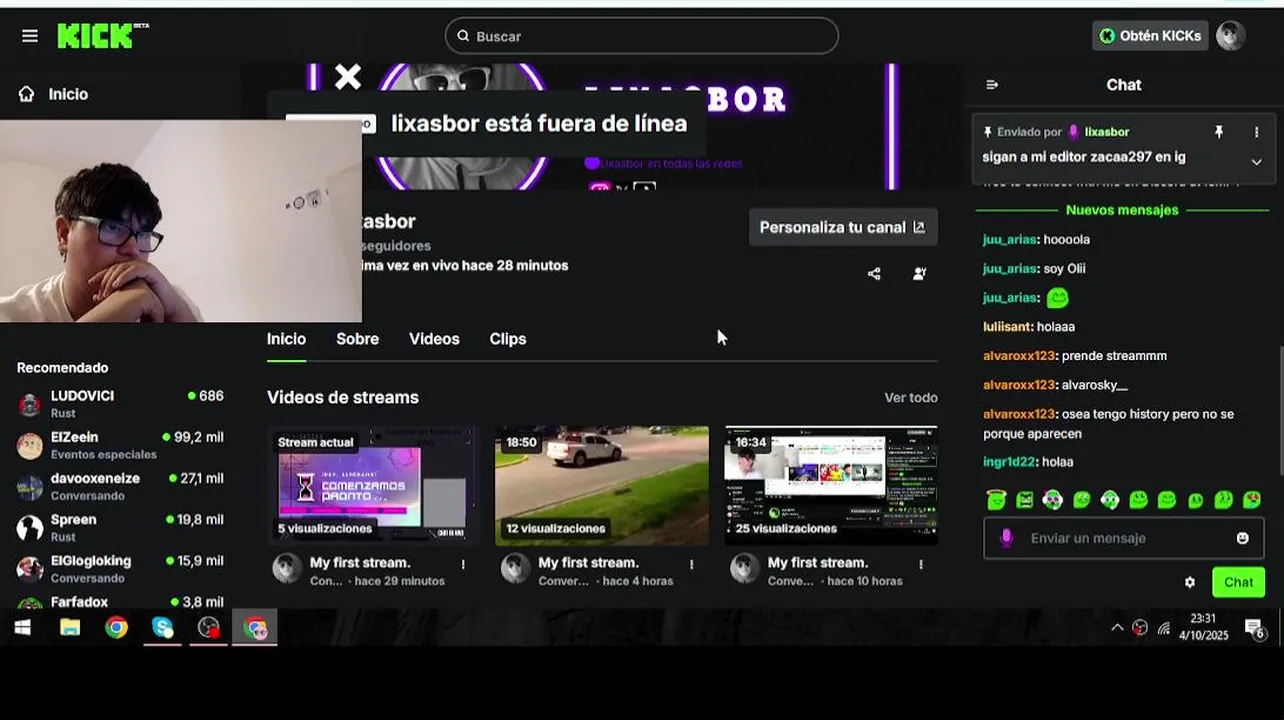This screenshot has width=1284, height=720.
Task: Open LUDOVICI recommended channel
Action: click(120, 404)
